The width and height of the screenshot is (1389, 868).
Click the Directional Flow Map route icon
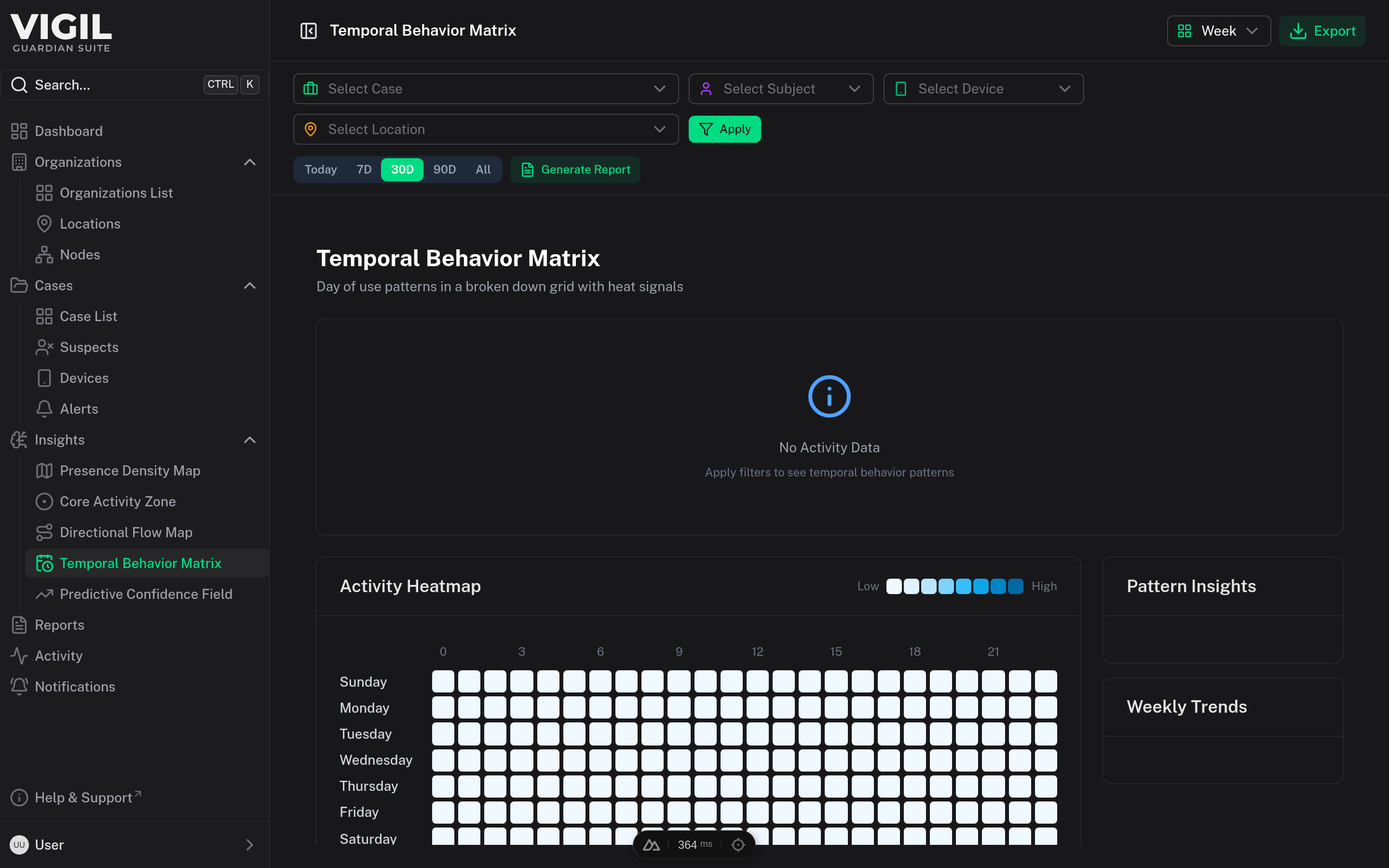pos(44,533)
